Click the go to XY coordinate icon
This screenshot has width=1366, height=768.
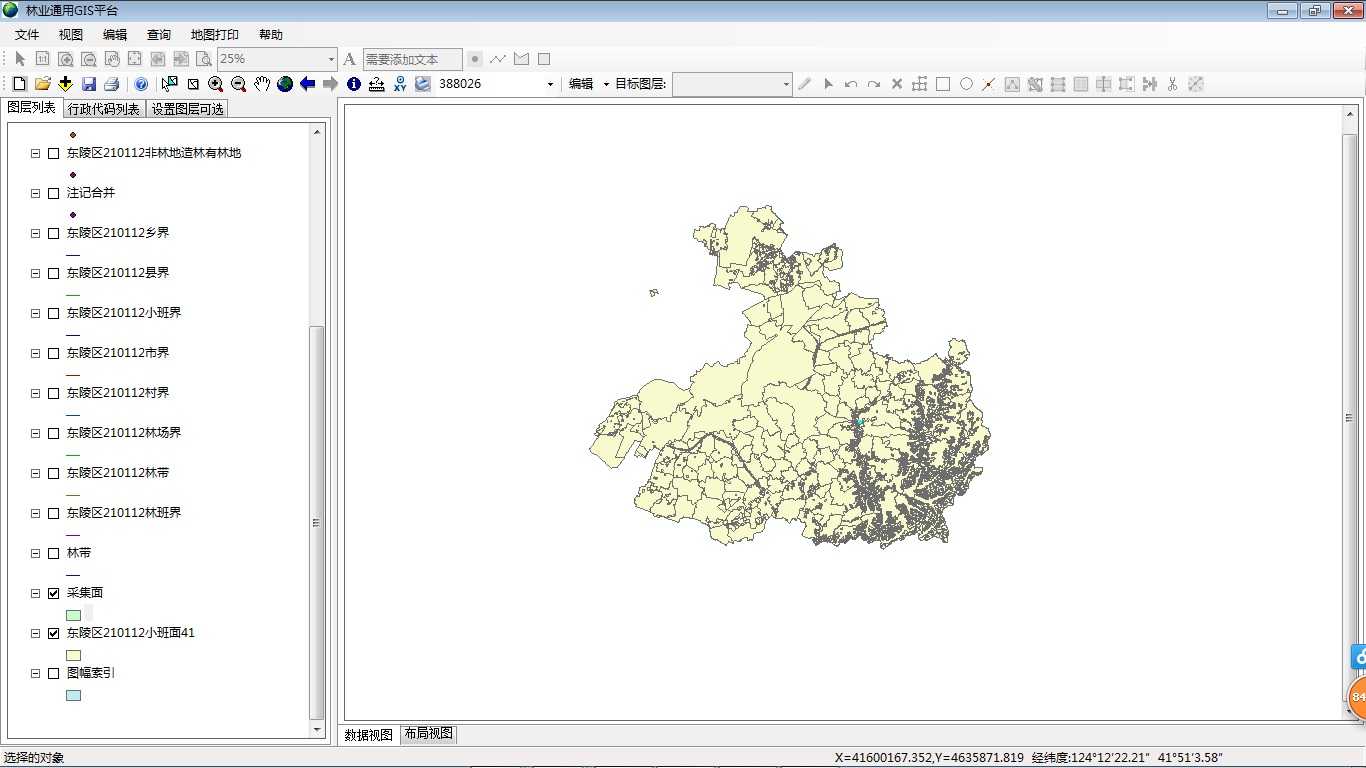click(x=400, y=84)
